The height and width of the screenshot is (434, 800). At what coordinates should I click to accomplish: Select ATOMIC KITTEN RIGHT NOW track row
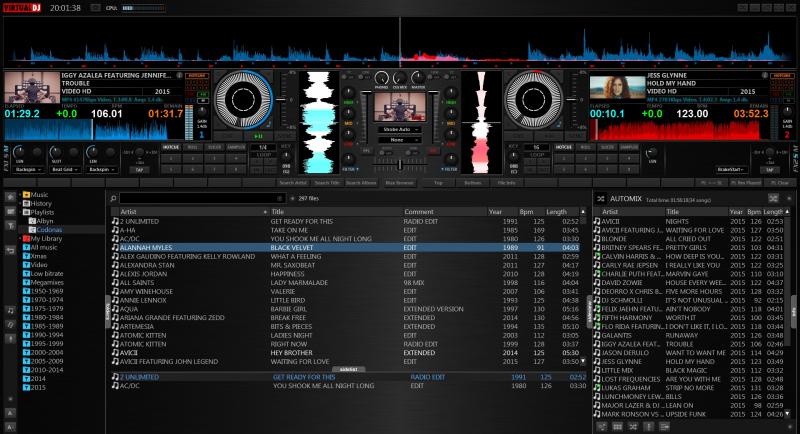345,344
